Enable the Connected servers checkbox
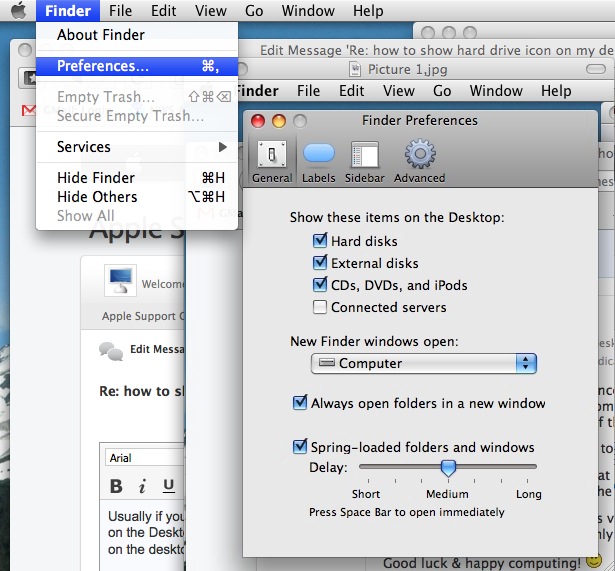The height and width of the screenshot is (571, 615). 320,307
